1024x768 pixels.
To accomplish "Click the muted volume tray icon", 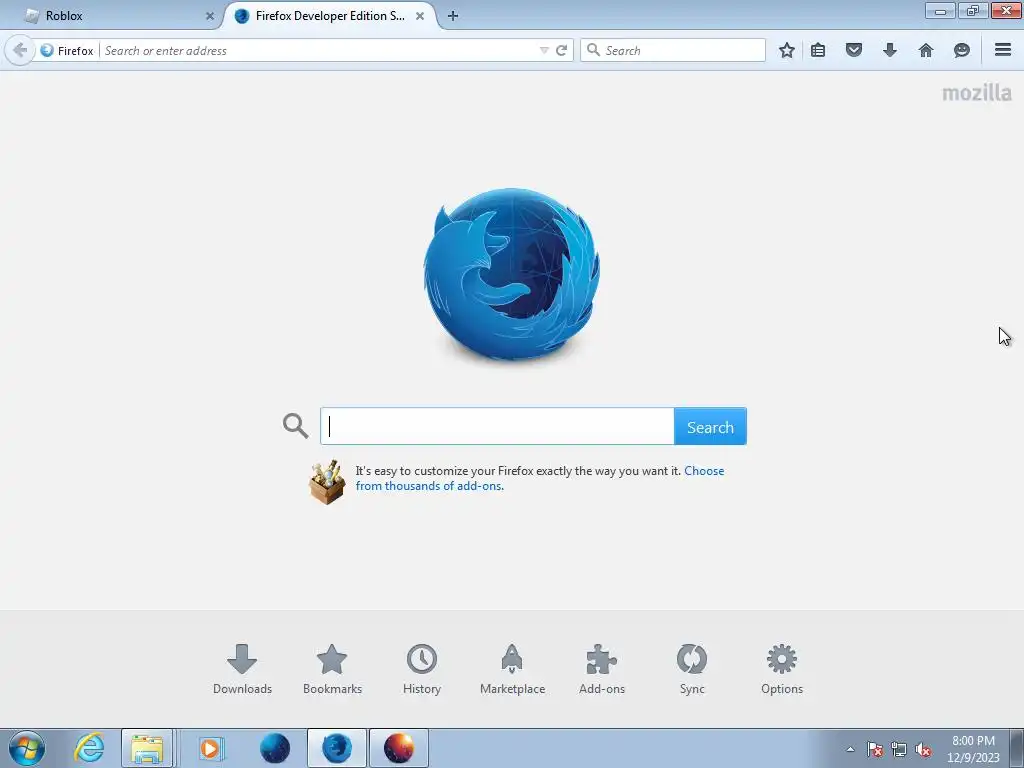I will [x=923, y=749].
